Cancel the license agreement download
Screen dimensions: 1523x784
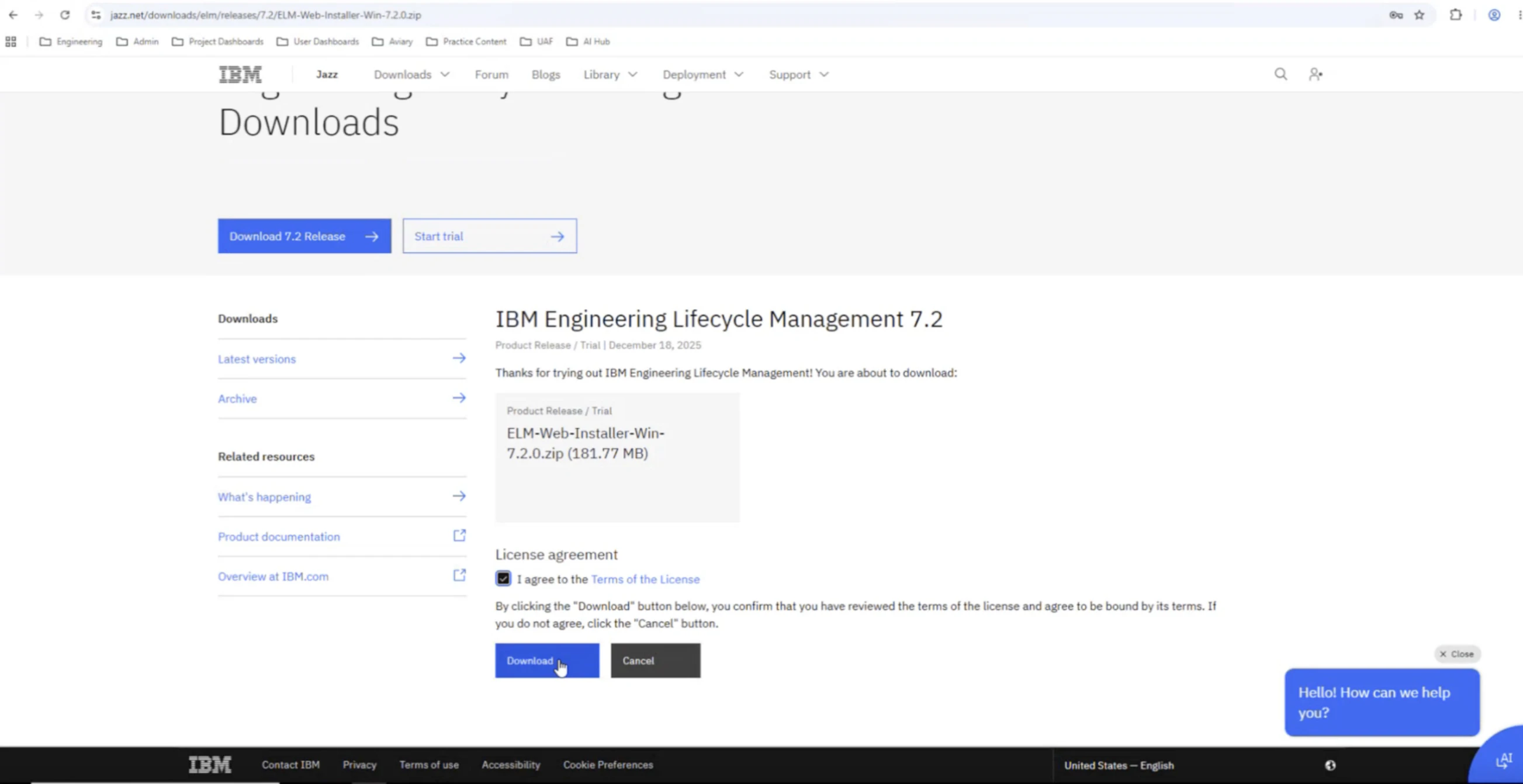(x=656, y=661)
